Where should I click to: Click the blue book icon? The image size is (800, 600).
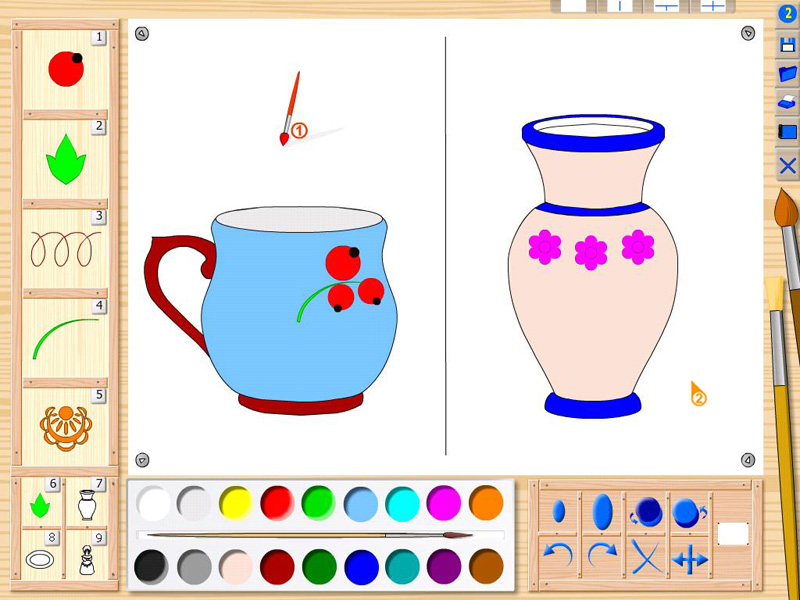click(x=787, y=132)
